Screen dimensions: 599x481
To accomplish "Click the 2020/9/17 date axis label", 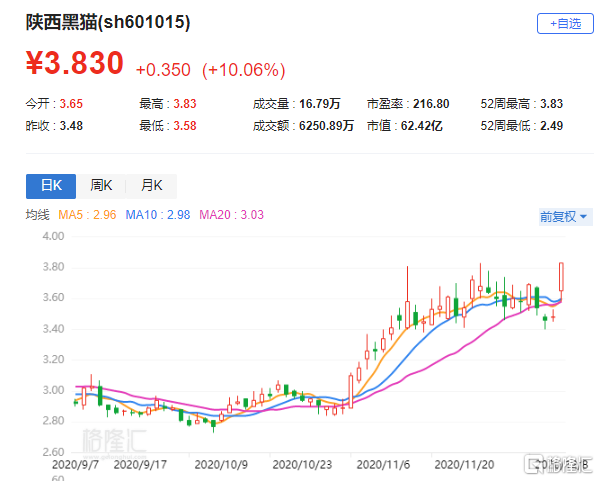I will pos(140,465).
